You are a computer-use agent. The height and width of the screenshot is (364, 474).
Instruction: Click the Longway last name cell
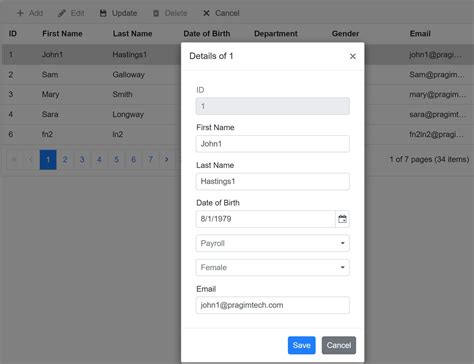128,114
